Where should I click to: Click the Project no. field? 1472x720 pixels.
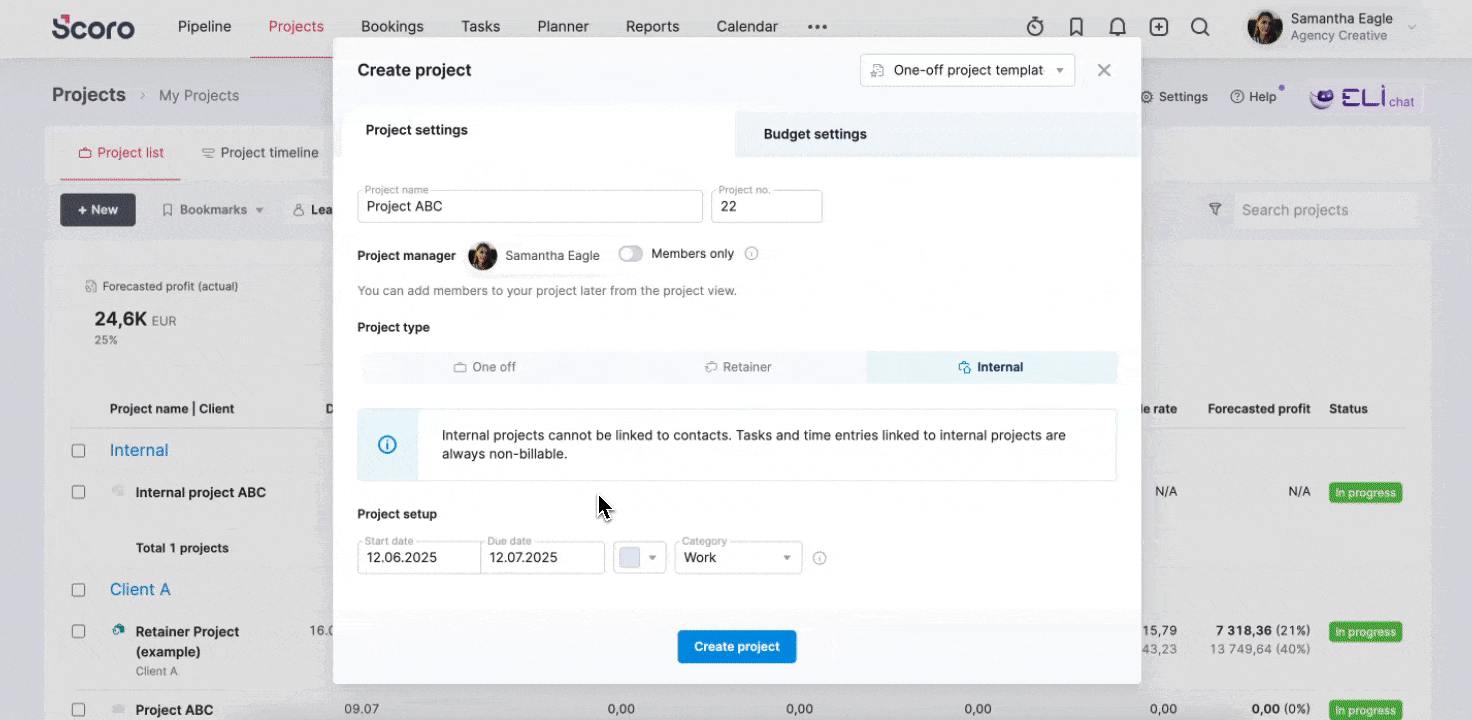[x=767, y=206]
